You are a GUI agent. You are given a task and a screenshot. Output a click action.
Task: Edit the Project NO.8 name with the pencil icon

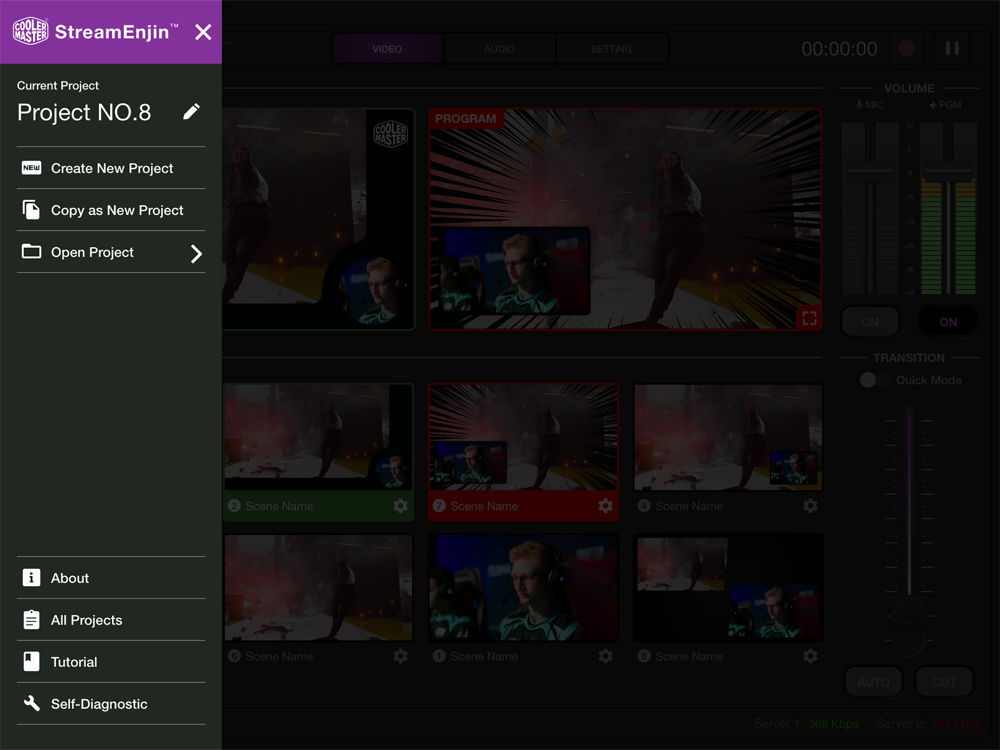pyautogui.click(x=191, y=112)
